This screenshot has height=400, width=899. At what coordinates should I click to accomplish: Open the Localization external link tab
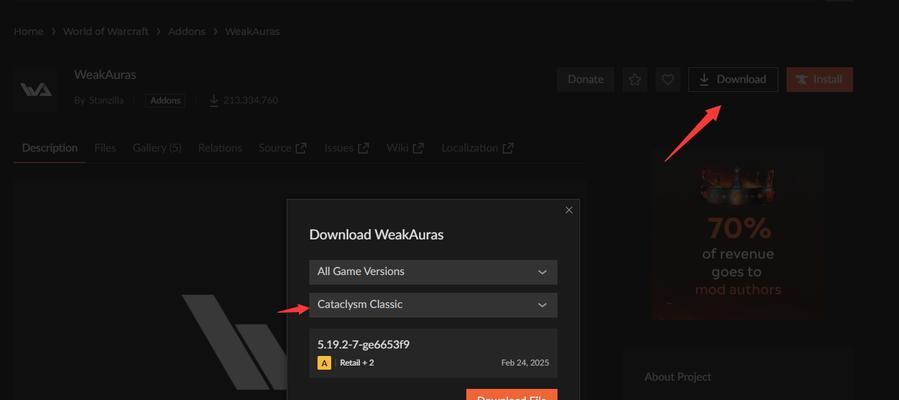click(477, 148)
